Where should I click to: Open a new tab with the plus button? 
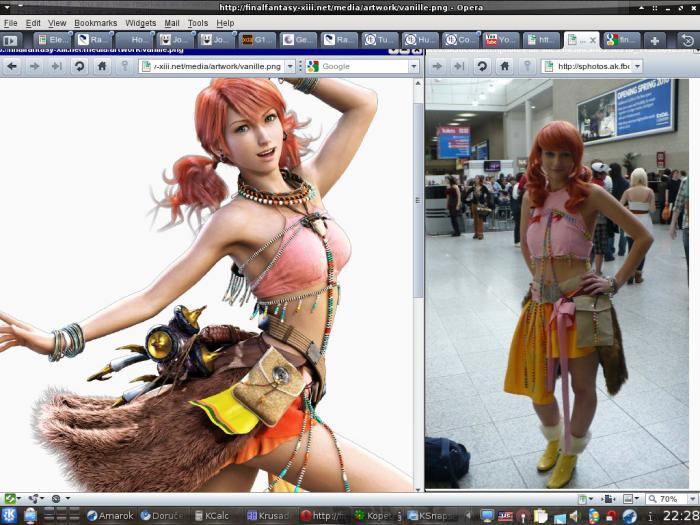[654, 41]
